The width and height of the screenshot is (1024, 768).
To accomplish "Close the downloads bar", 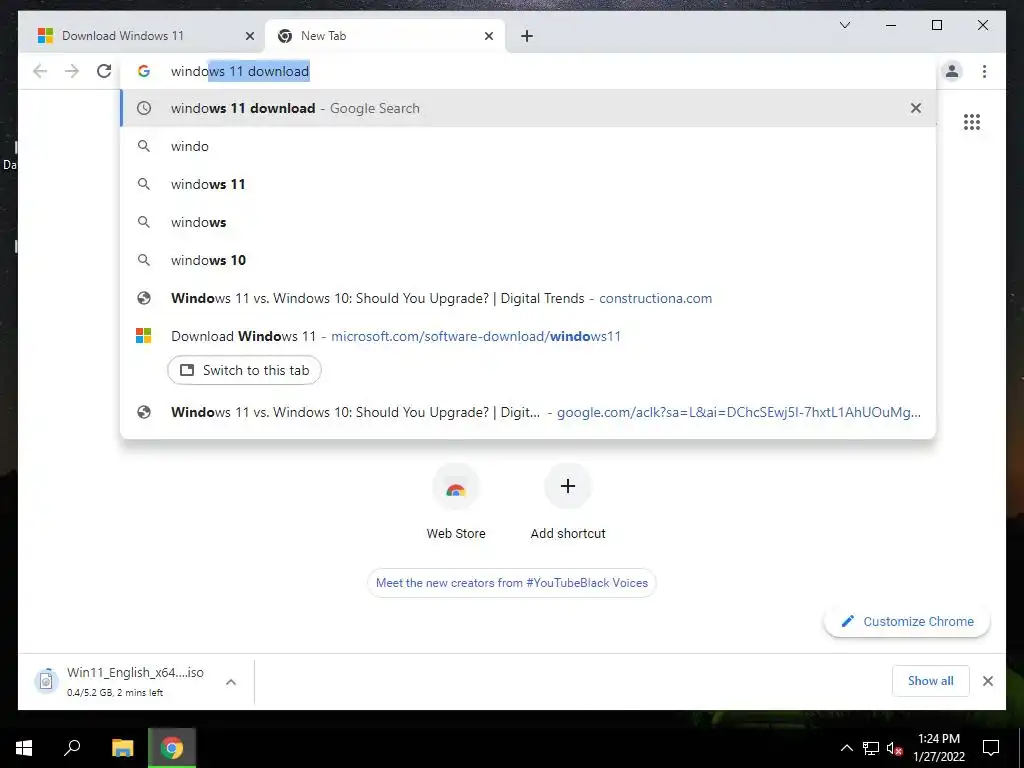I will pyautogui.click(x=987, y=681).
